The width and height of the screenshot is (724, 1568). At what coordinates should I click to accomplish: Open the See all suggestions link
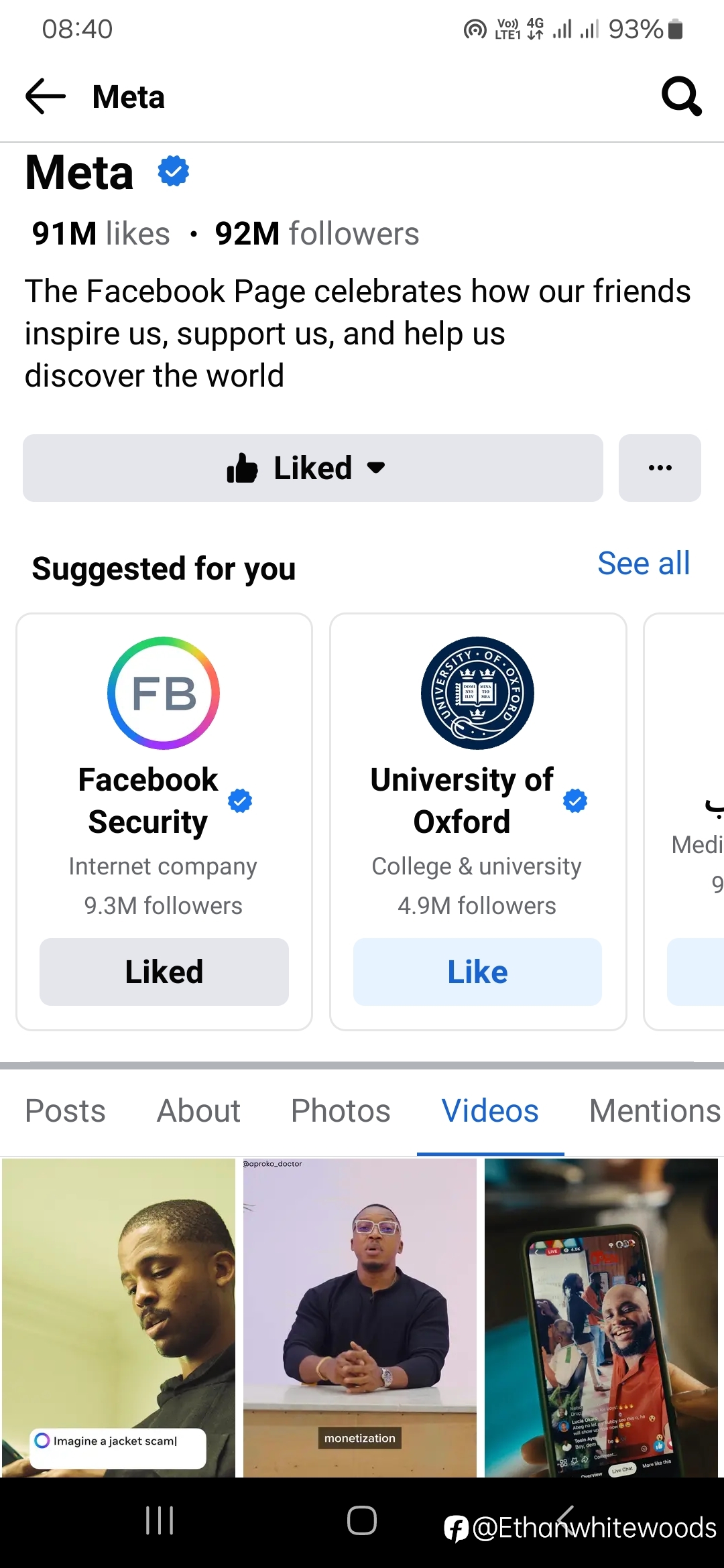644,564
